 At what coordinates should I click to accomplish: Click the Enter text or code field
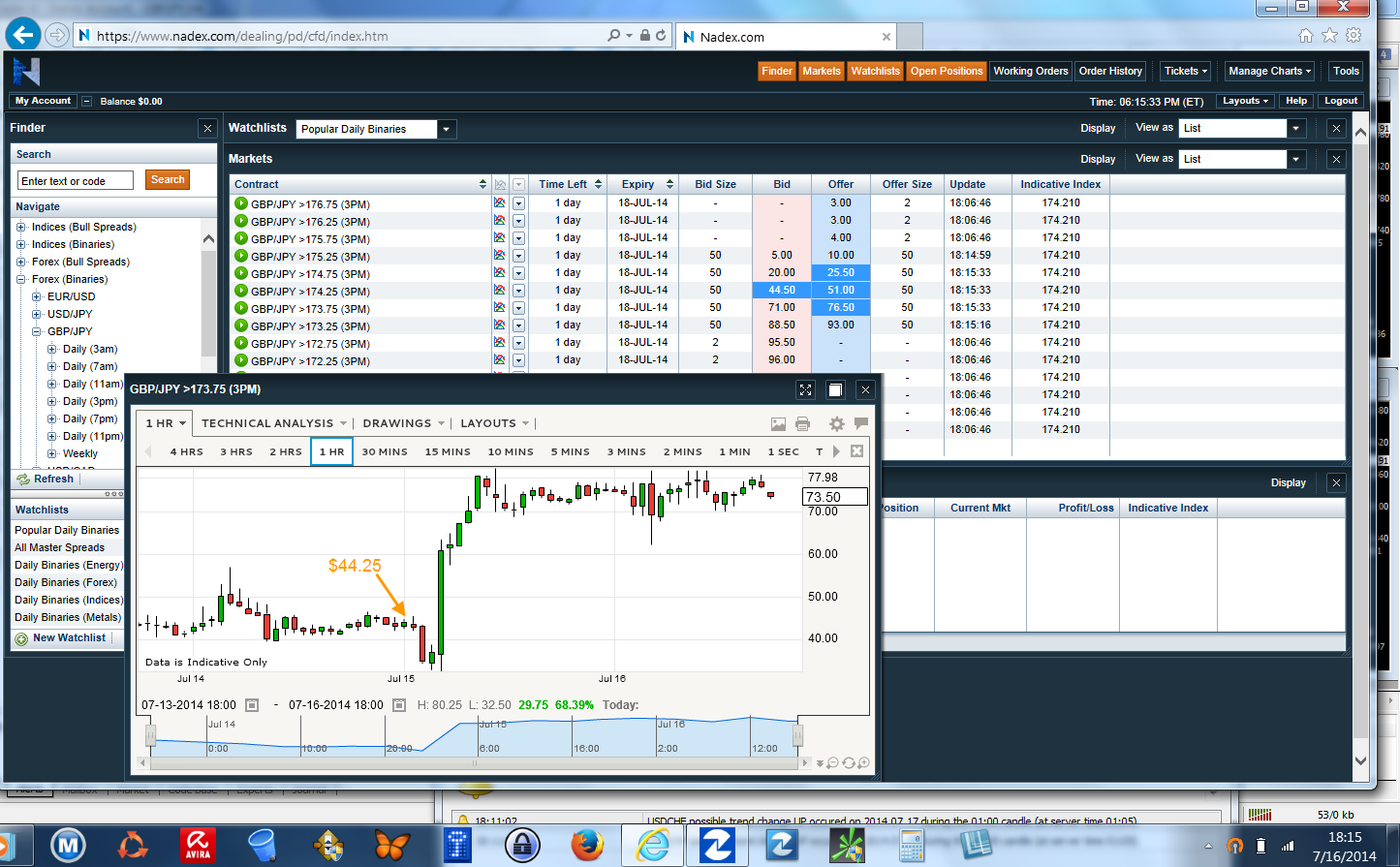[x=76, y=181]
